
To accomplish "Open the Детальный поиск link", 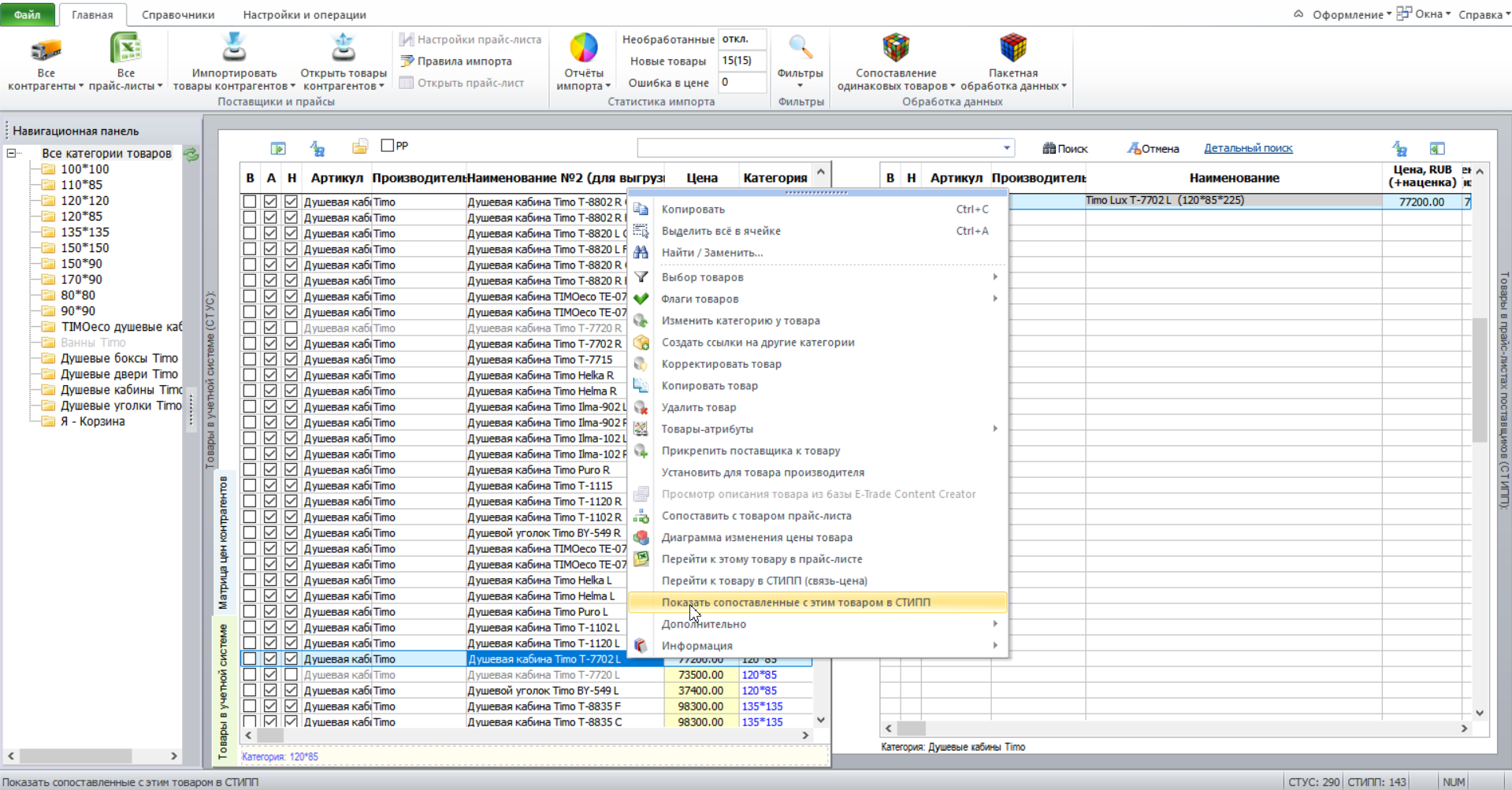I will (x=1248, y=148).
